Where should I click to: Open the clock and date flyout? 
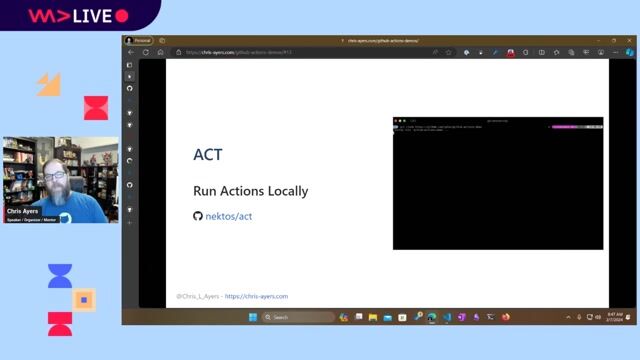point(614,317)
